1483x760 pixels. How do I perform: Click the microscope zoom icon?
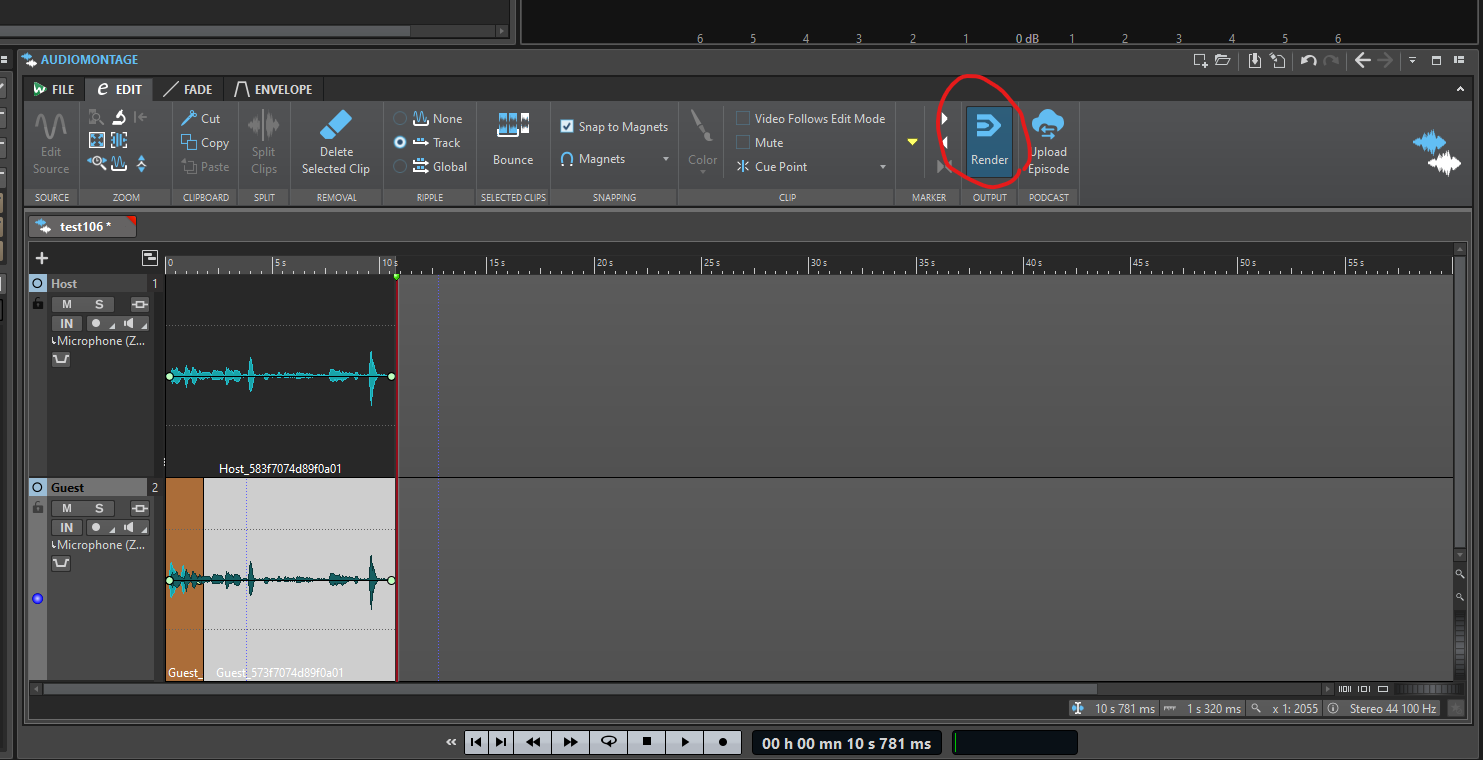119,117
